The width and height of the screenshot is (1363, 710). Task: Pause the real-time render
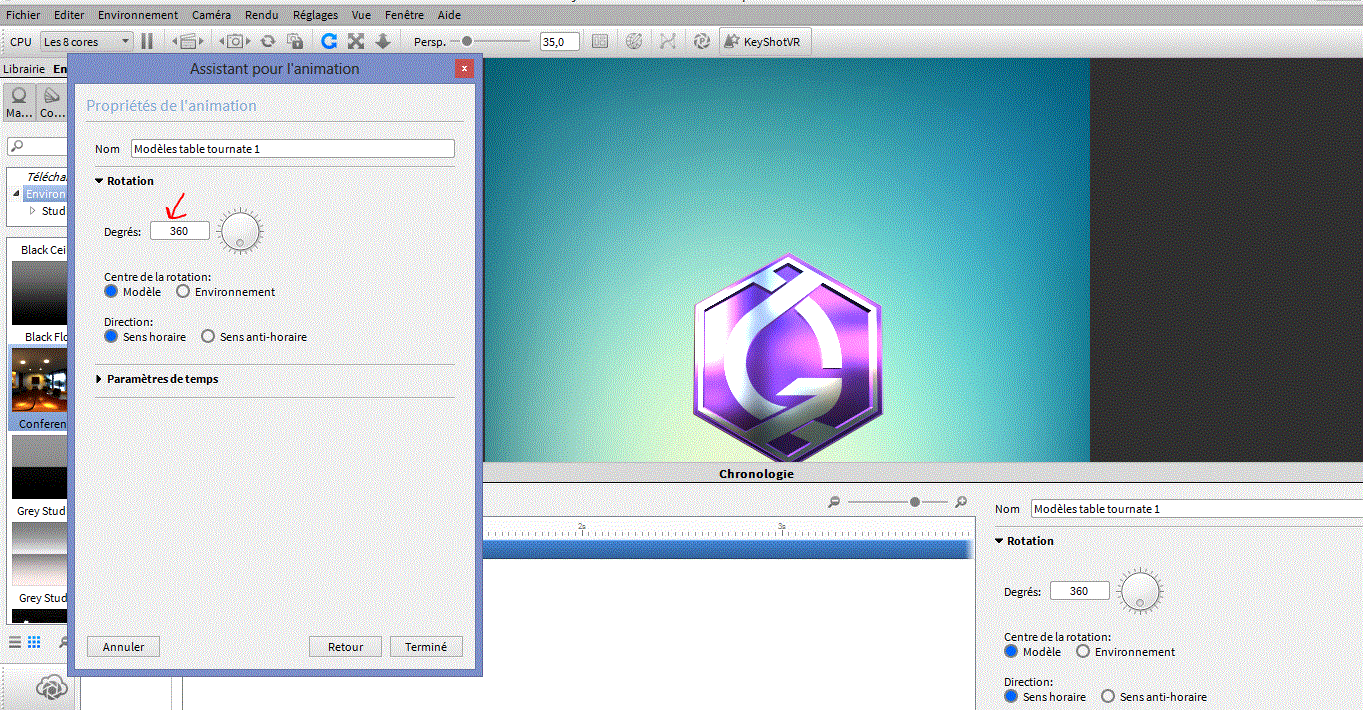[x=147, y=41]
